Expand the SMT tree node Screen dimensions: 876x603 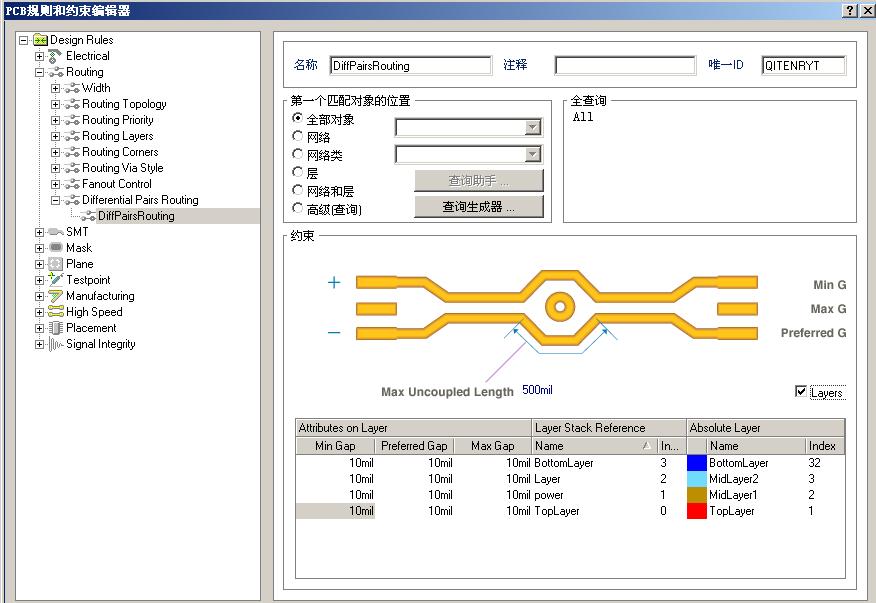tap(39, 232)
